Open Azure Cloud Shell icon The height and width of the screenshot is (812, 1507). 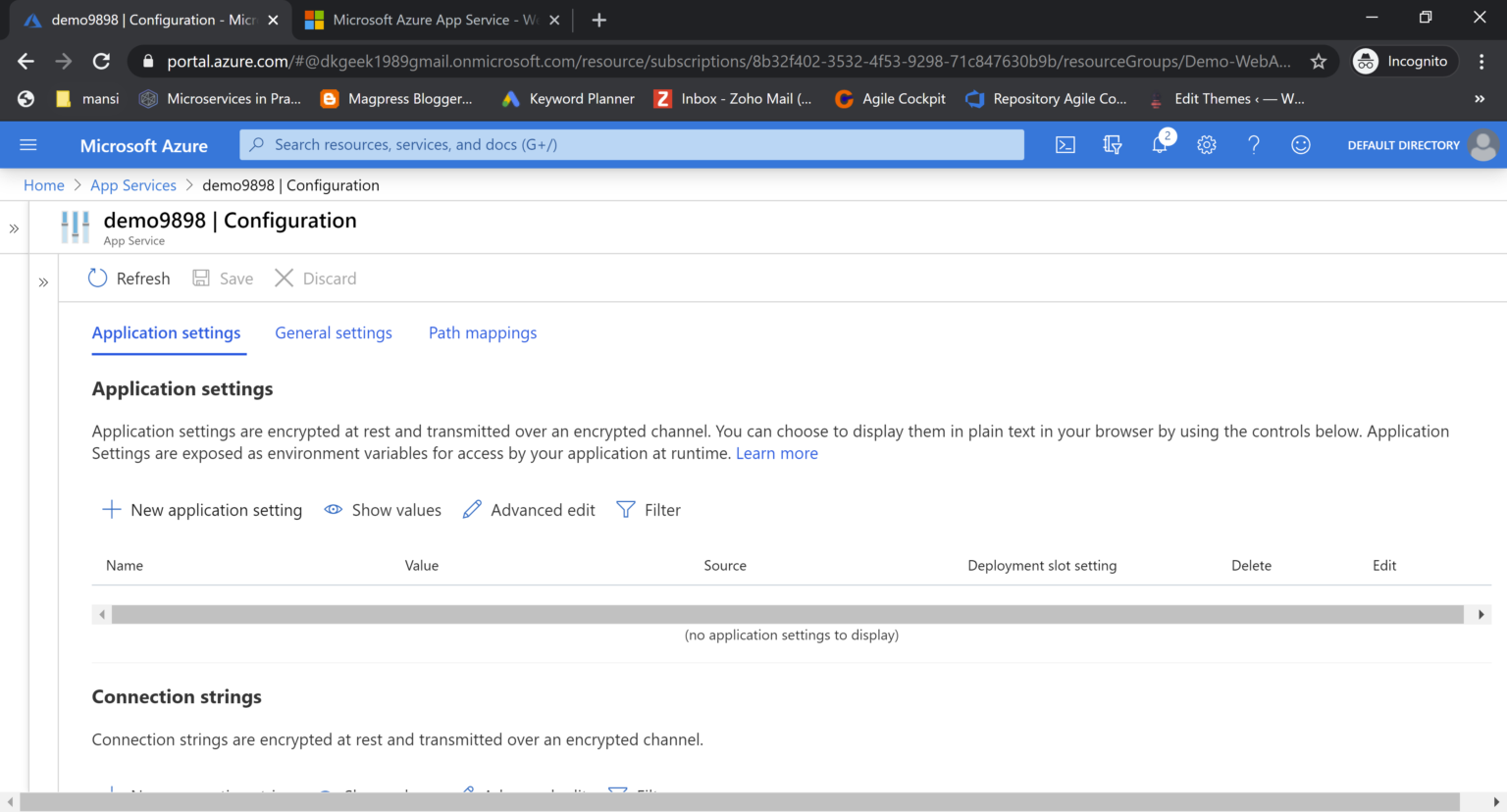tap(1065, 145)
